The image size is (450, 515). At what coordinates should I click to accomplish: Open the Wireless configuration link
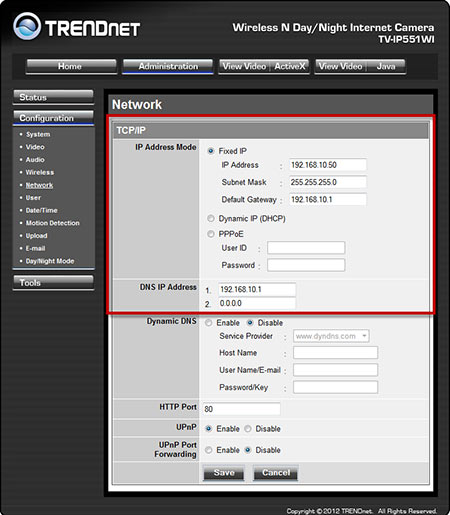[40, 172]
